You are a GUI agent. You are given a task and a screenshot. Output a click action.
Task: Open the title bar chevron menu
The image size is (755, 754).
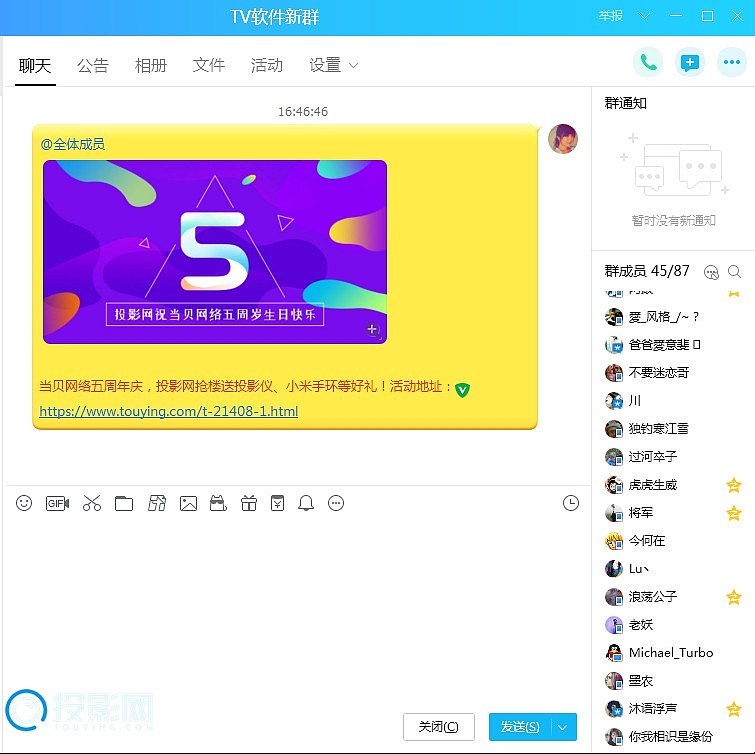click(644, 16)
